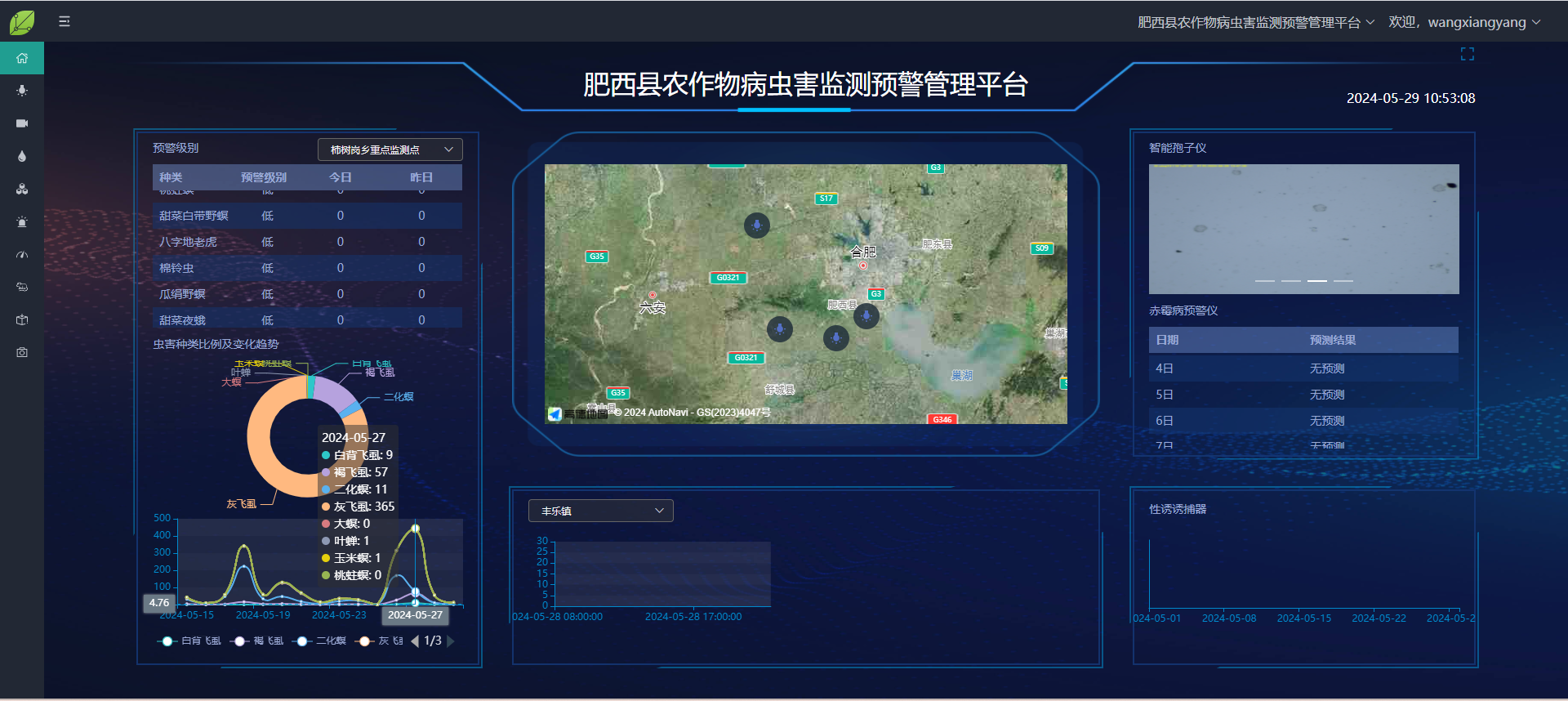Open the rodent monitoring sidebar icon
This screenshot has width=1568, height=701.
(22, 287)
